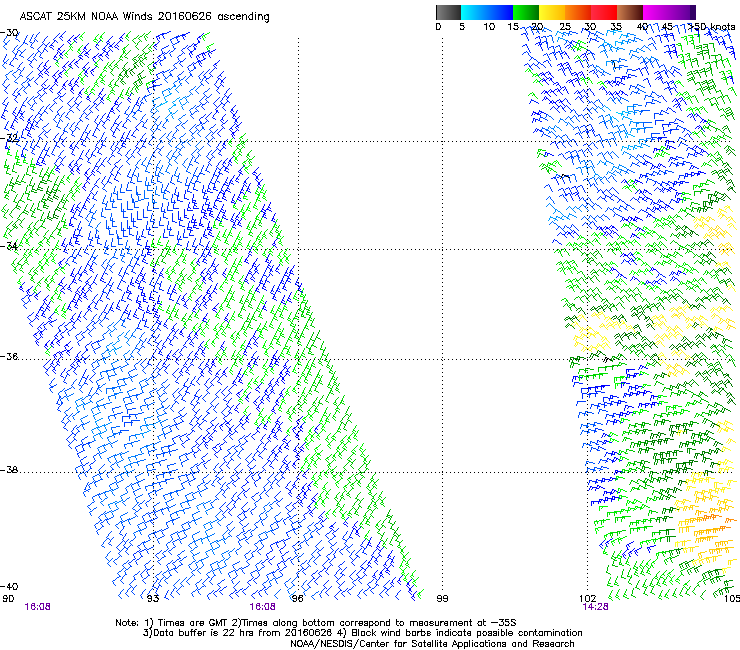
Task: Click the '15' legend scale label
Action: (x=513, y=27)
